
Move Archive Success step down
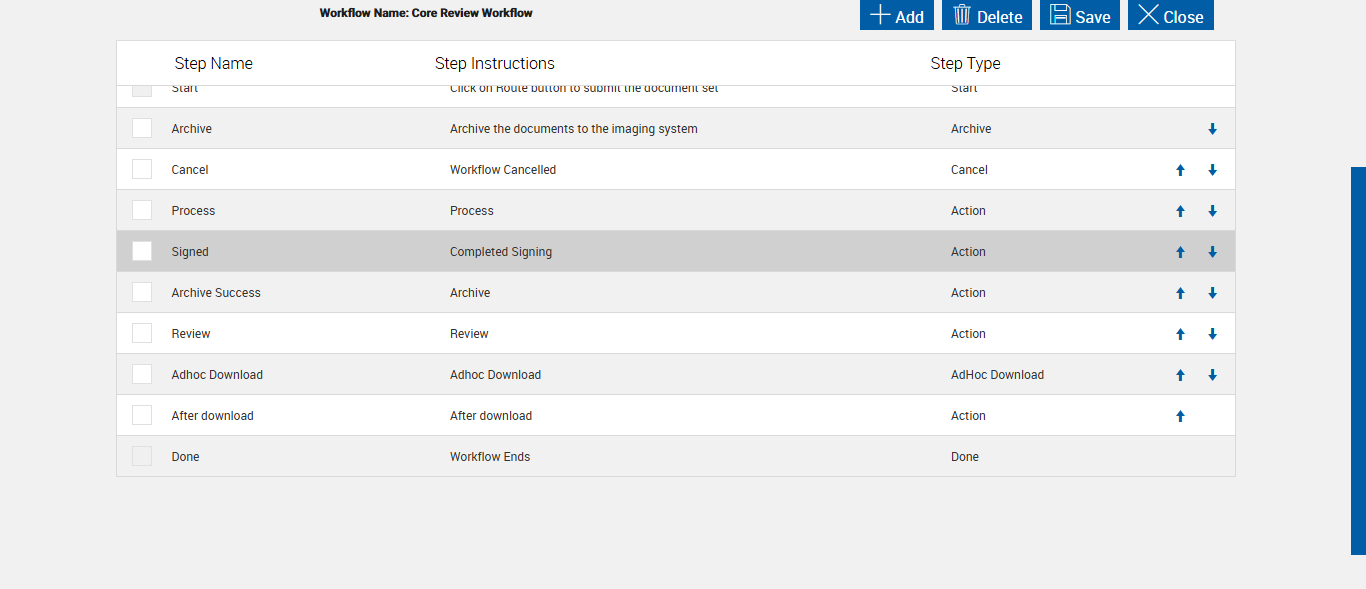(1212, 293)
